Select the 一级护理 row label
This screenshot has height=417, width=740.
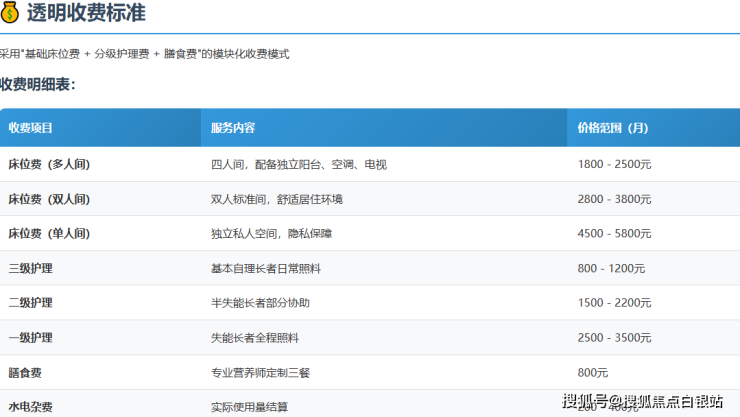(30, 337)
